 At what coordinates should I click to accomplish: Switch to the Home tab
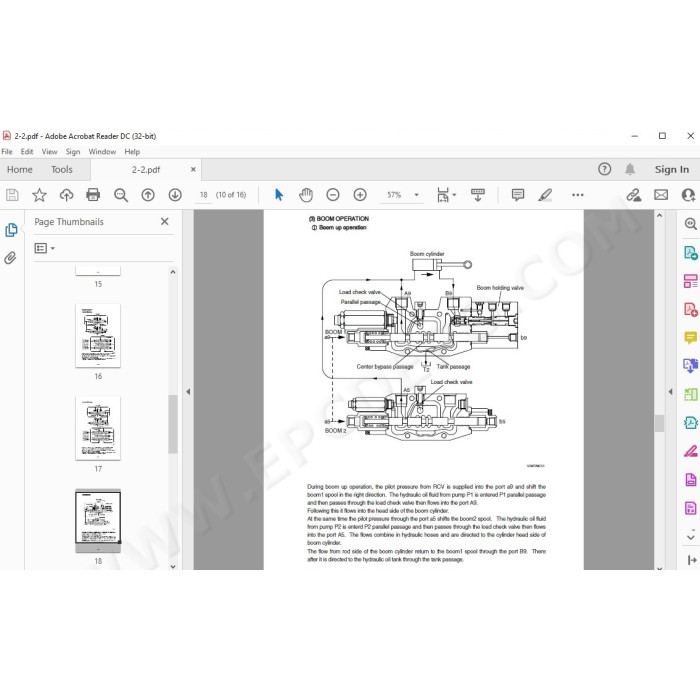[20, 170]
